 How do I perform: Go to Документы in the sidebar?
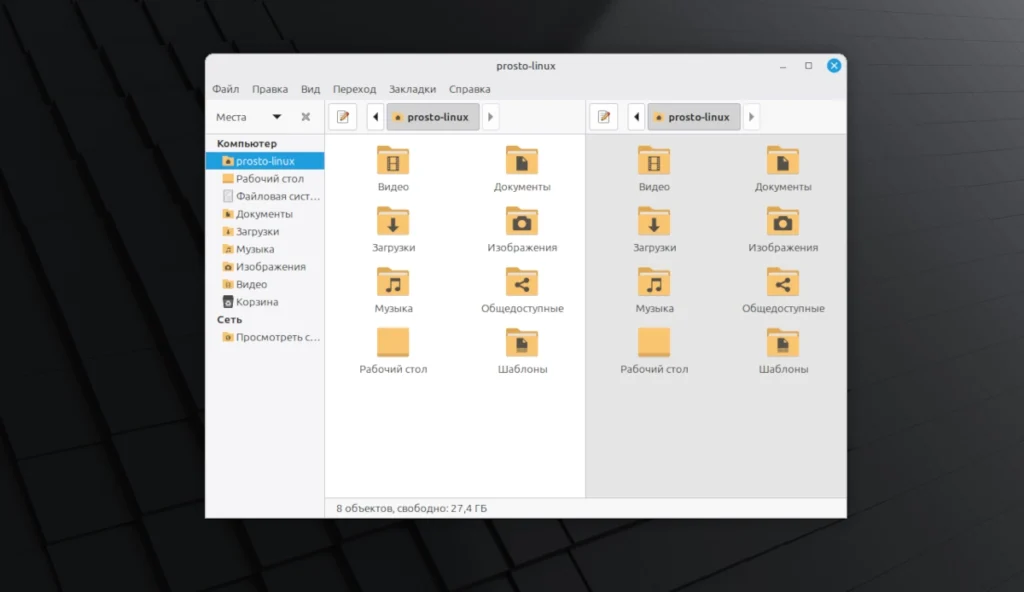point(265,214)
